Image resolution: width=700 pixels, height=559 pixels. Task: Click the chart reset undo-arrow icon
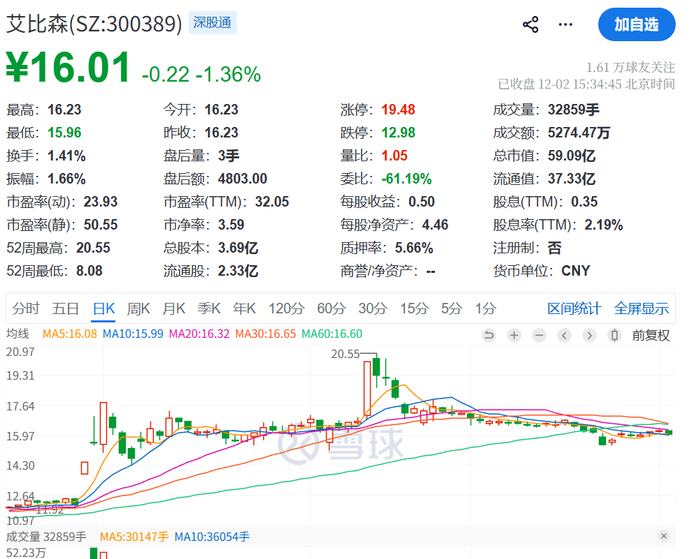point(489,335)
